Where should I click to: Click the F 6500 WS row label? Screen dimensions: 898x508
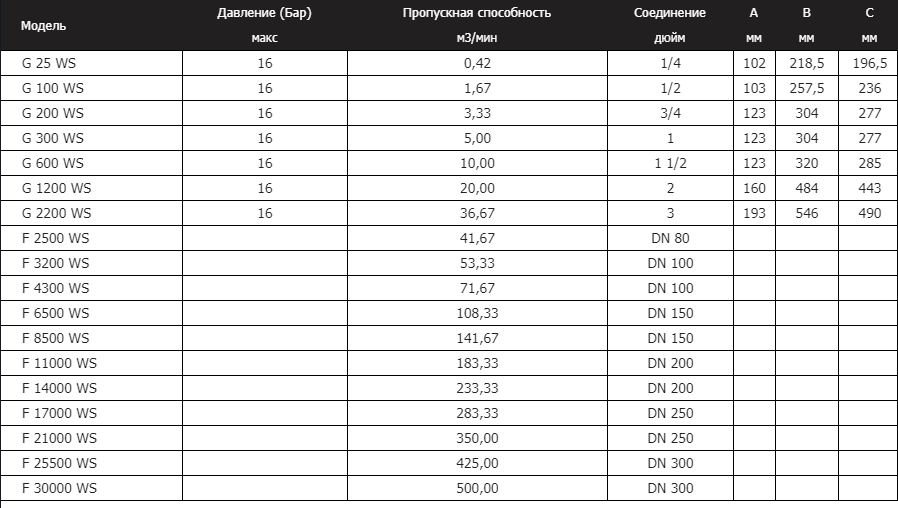[56, 313]
